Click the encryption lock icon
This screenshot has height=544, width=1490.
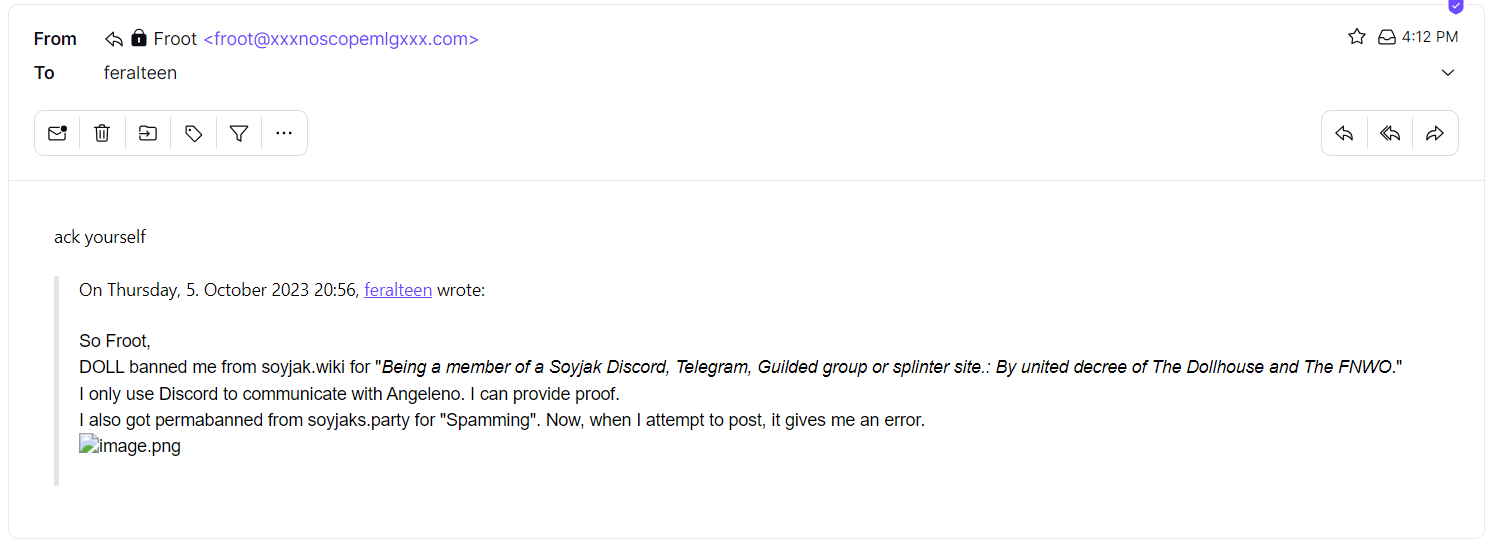click(x=139, y=39)
